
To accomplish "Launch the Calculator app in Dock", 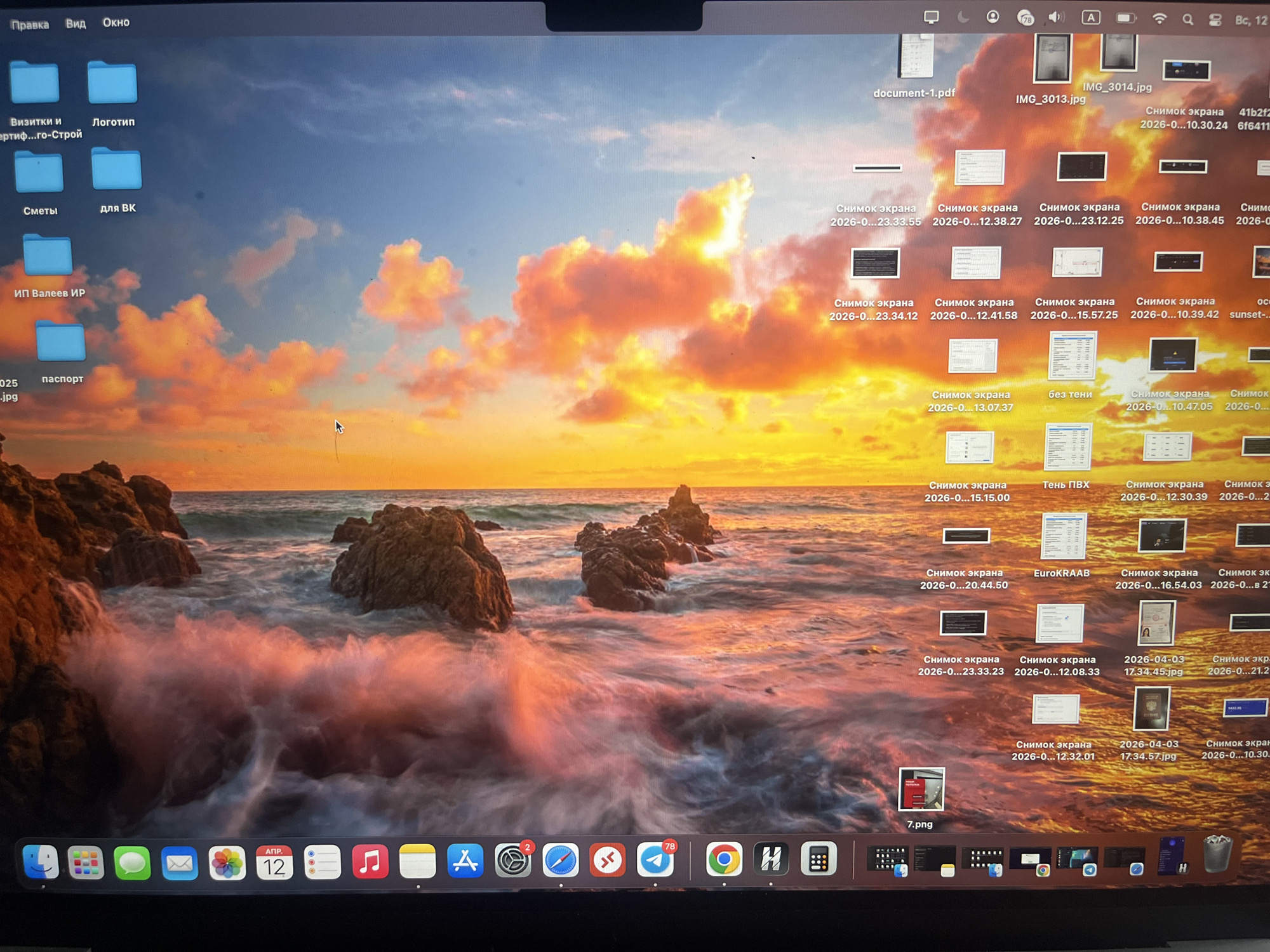I will click(819, 860).
